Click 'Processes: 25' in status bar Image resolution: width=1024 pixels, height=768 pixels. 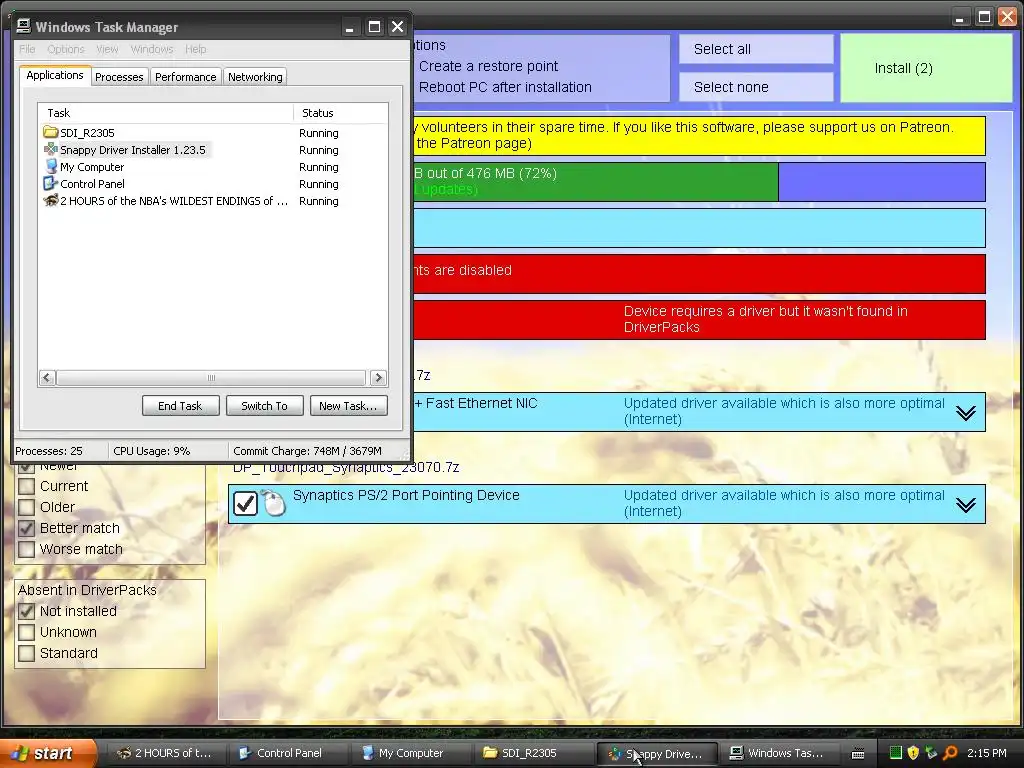click(x=49, y=451)
